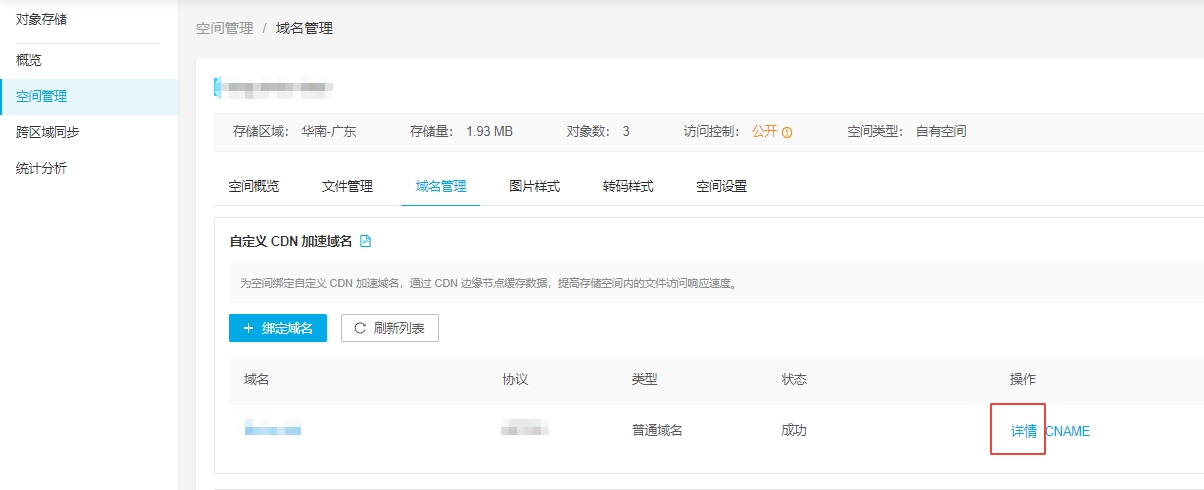Select 概览 in the left sidebar

[29, 60]
